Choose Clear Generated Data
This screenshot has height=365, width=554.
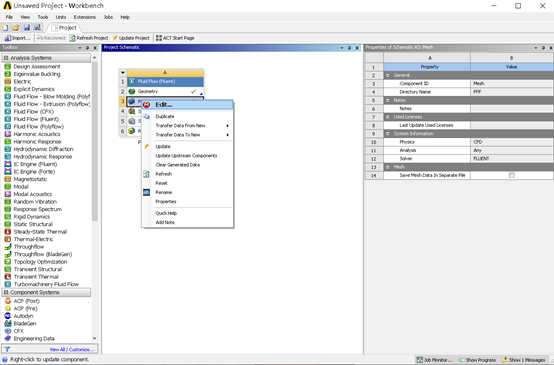(188, 165)
